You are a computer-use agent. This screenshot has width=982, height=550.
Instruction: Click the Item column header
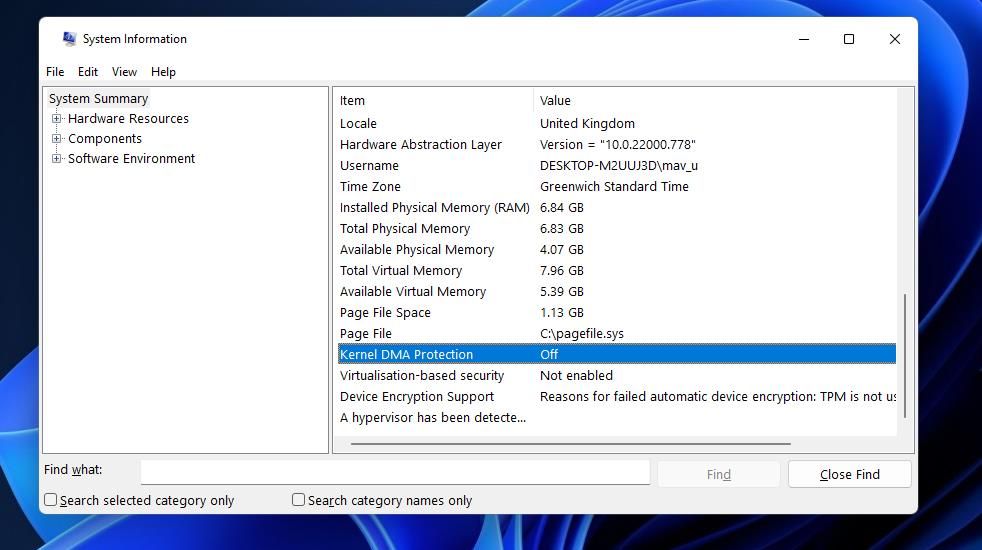[x=352, y=100]
